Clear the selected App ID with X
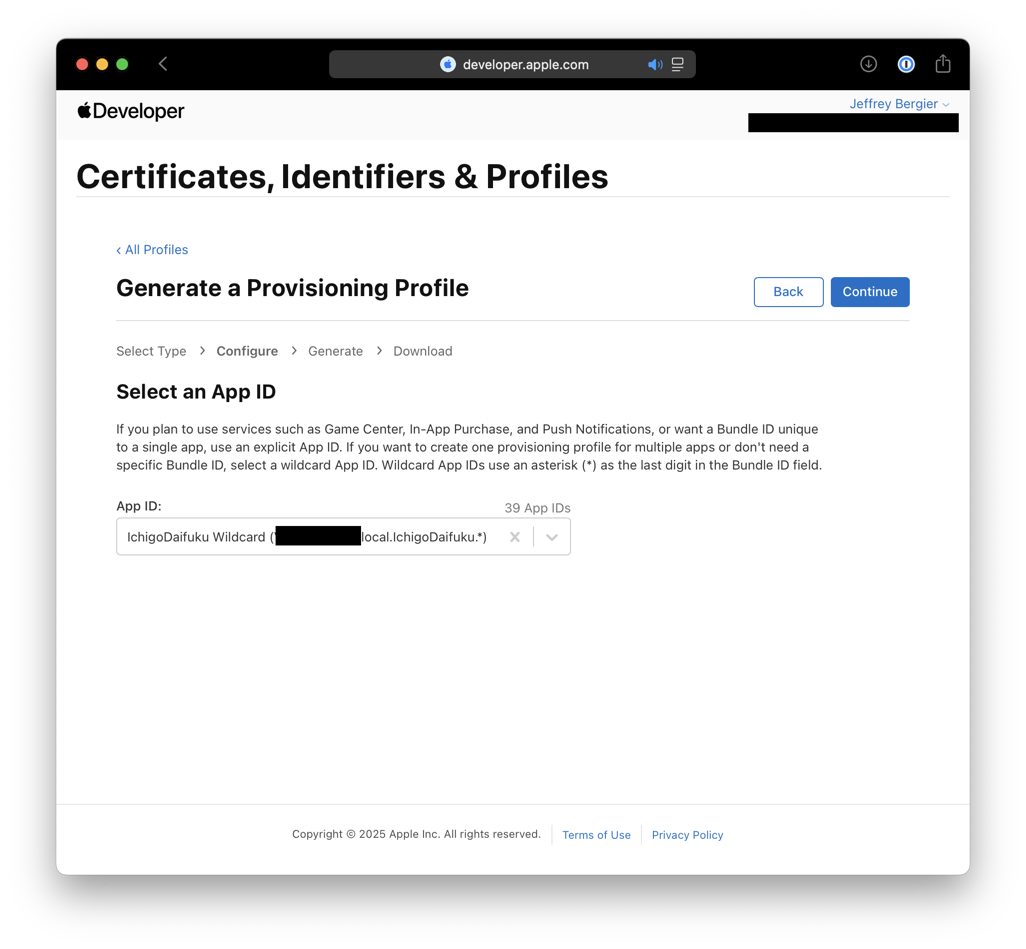The height and width of the screenshot is (949, 1026). 515,537
